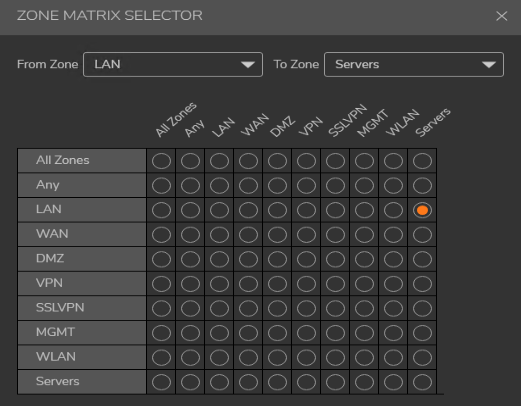Select the Servers to DMZ radio button

point(277,382)
